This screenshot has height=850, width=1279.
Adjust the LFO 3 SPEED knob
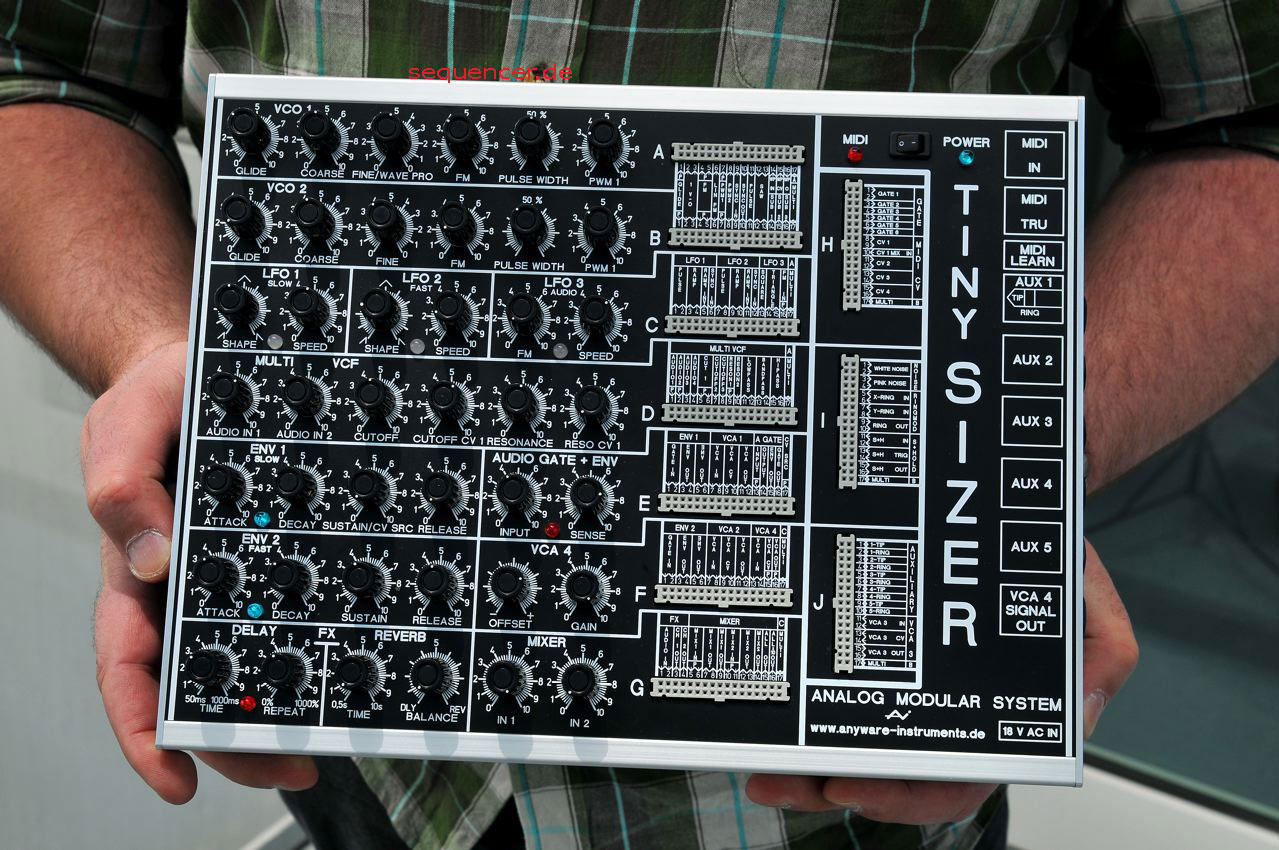click(597, 314)
